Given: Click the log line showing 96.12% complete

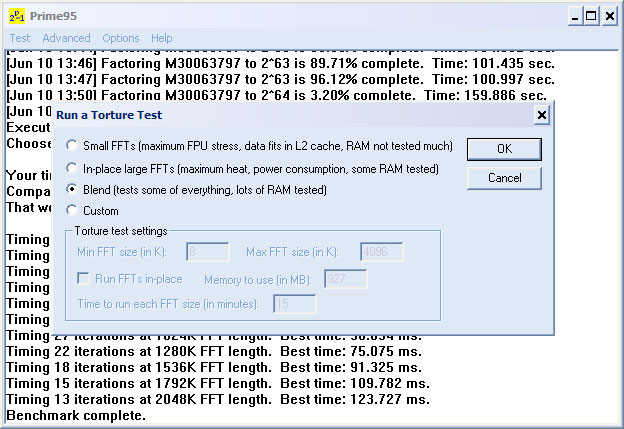Looking at the screenshot, I should point(281,80).
